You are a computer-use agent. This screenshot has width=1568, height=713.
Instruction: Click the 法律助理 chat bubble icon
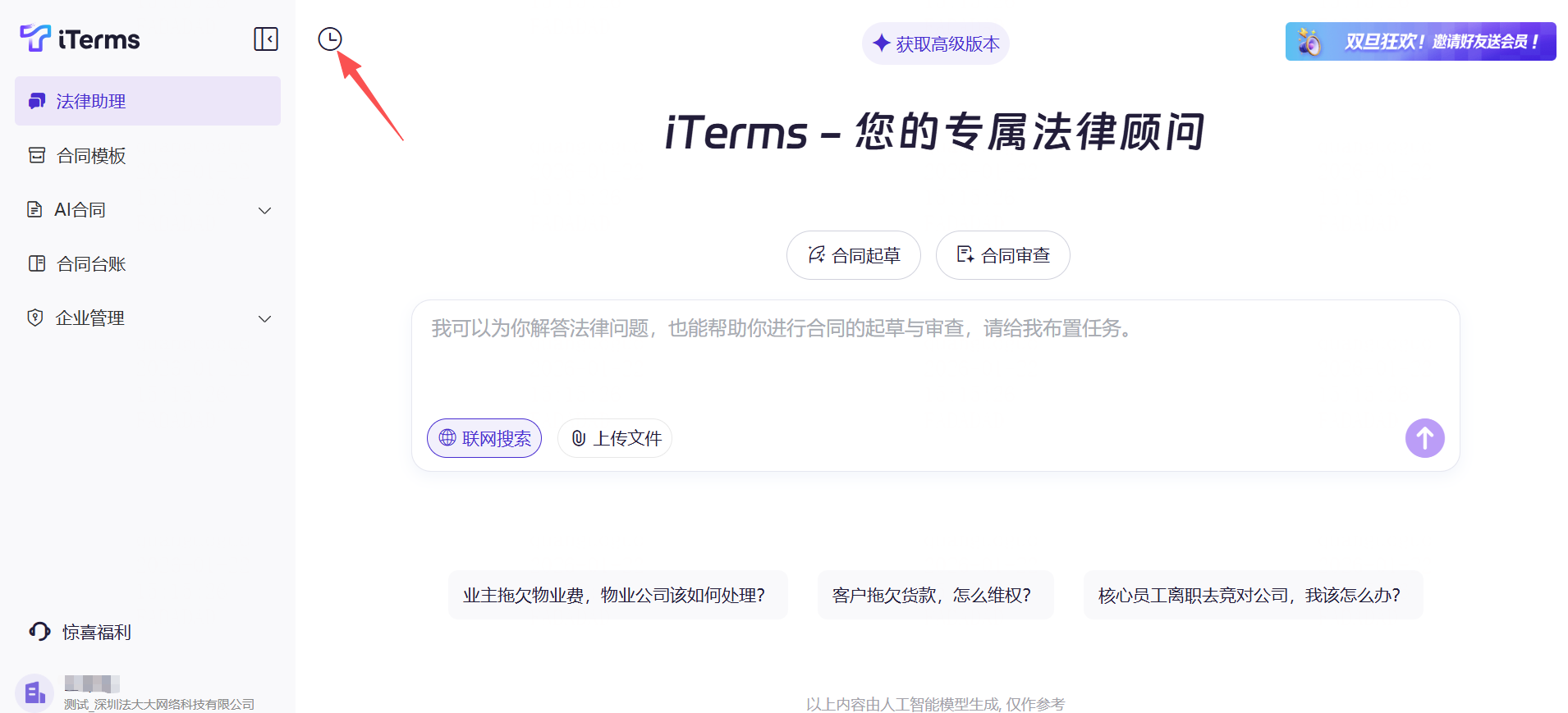pos(37,101)
